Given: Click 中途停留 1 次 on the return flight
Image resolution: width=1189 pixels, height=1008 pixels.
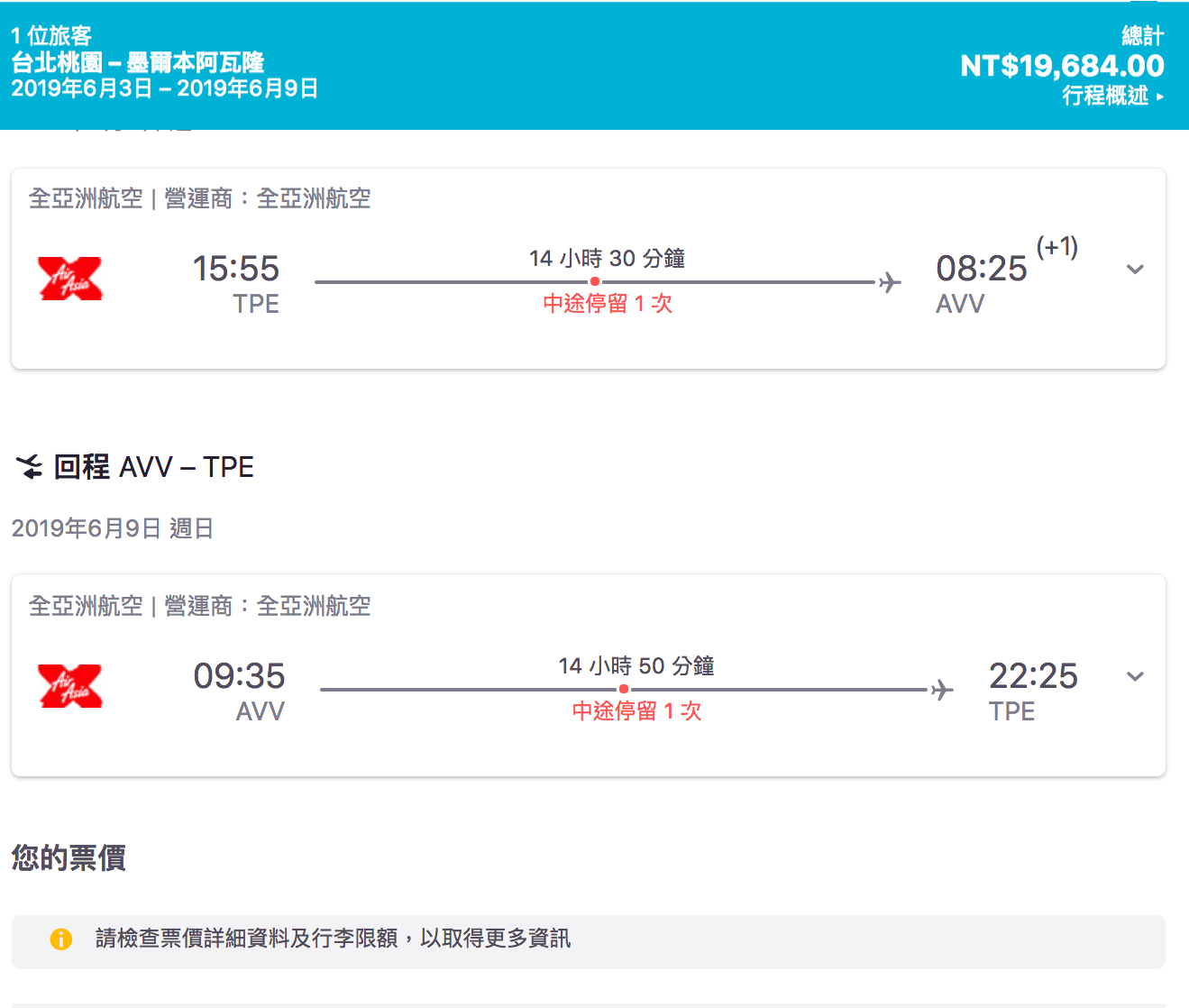Looking at the screenshot, I should pos(636,711).
